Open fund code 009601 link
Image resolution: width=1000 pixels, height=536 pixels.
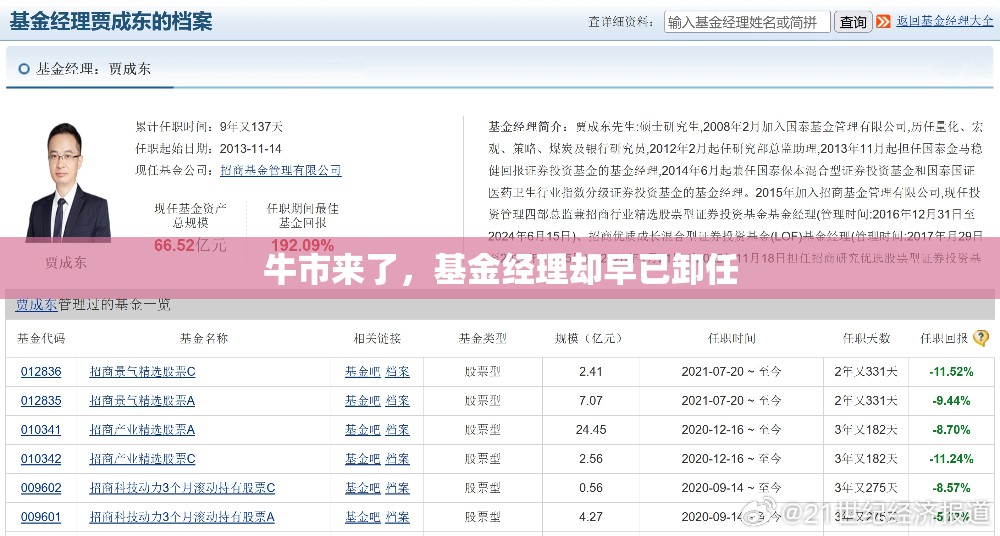(41, 517)
